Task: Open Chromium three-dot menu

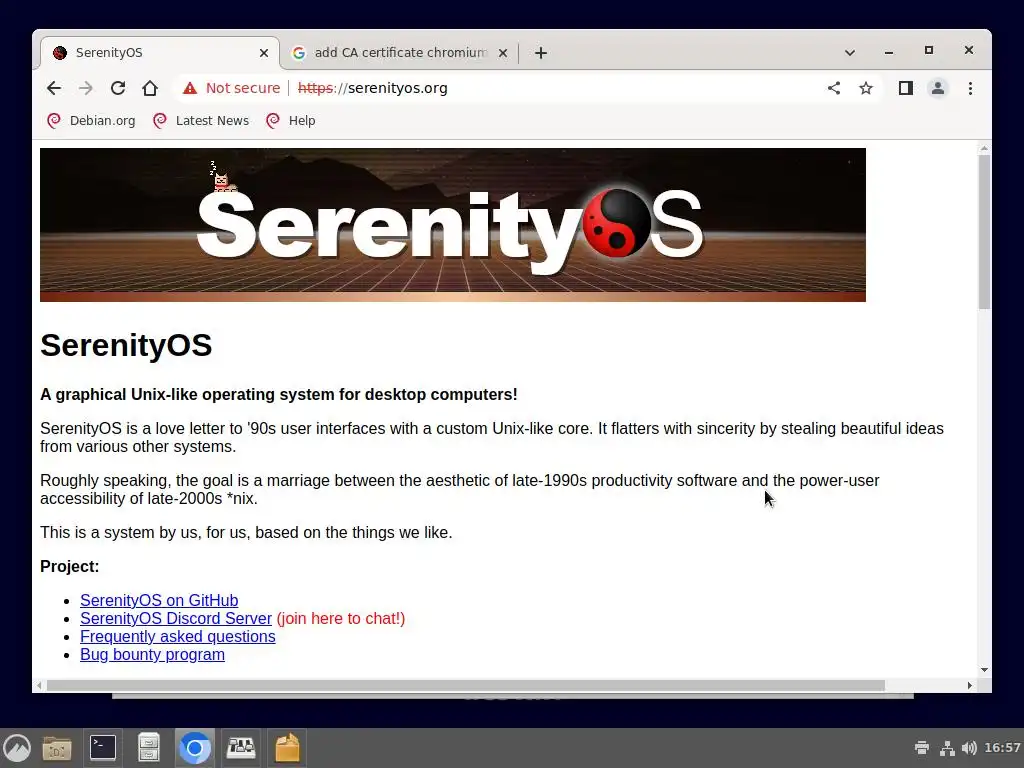Action: [x=970, y=88]
